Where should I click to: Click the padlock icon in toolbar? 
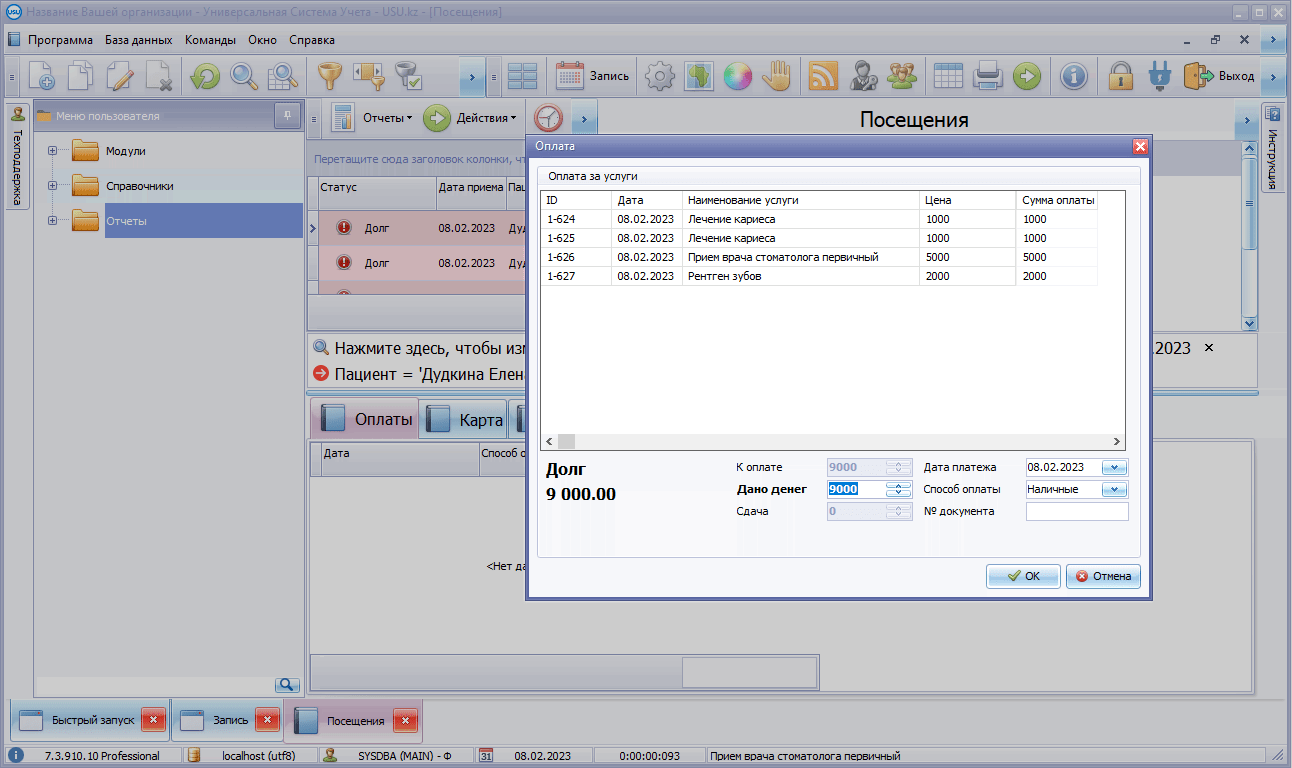point(1121,76)
